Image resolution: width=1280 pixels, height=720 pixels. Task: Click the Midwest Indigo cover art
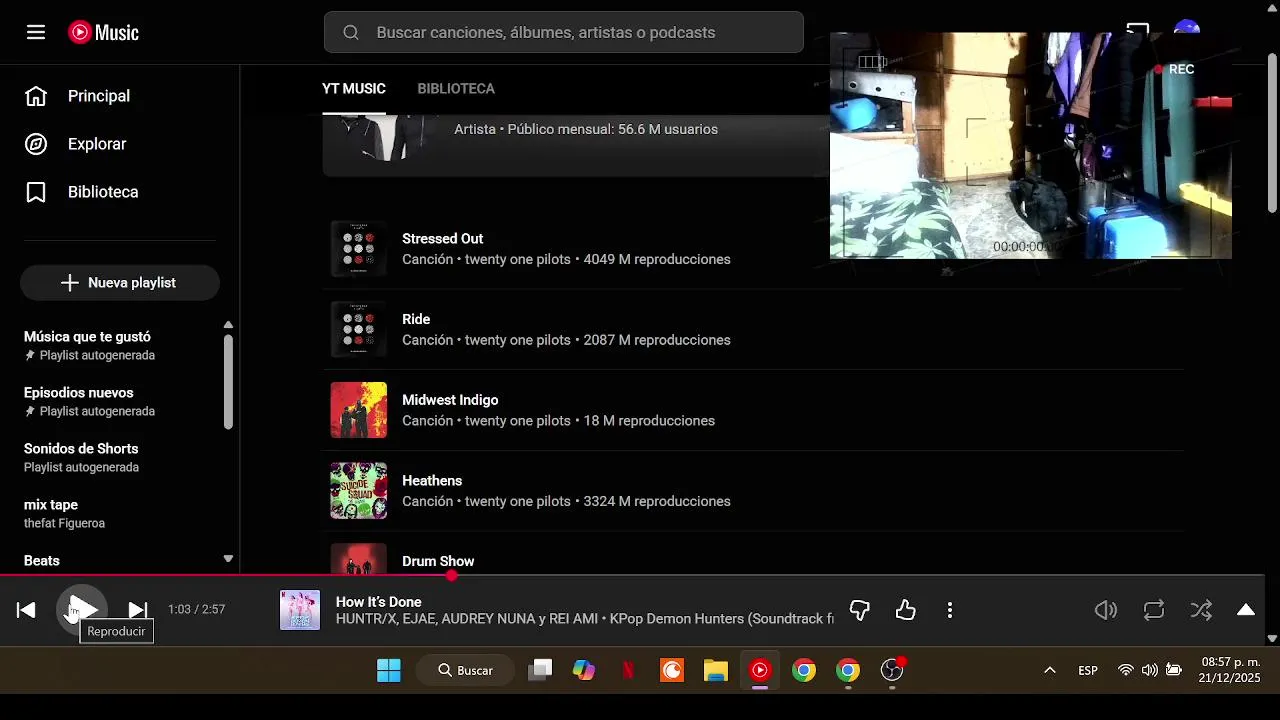click(x=359, y=410)
